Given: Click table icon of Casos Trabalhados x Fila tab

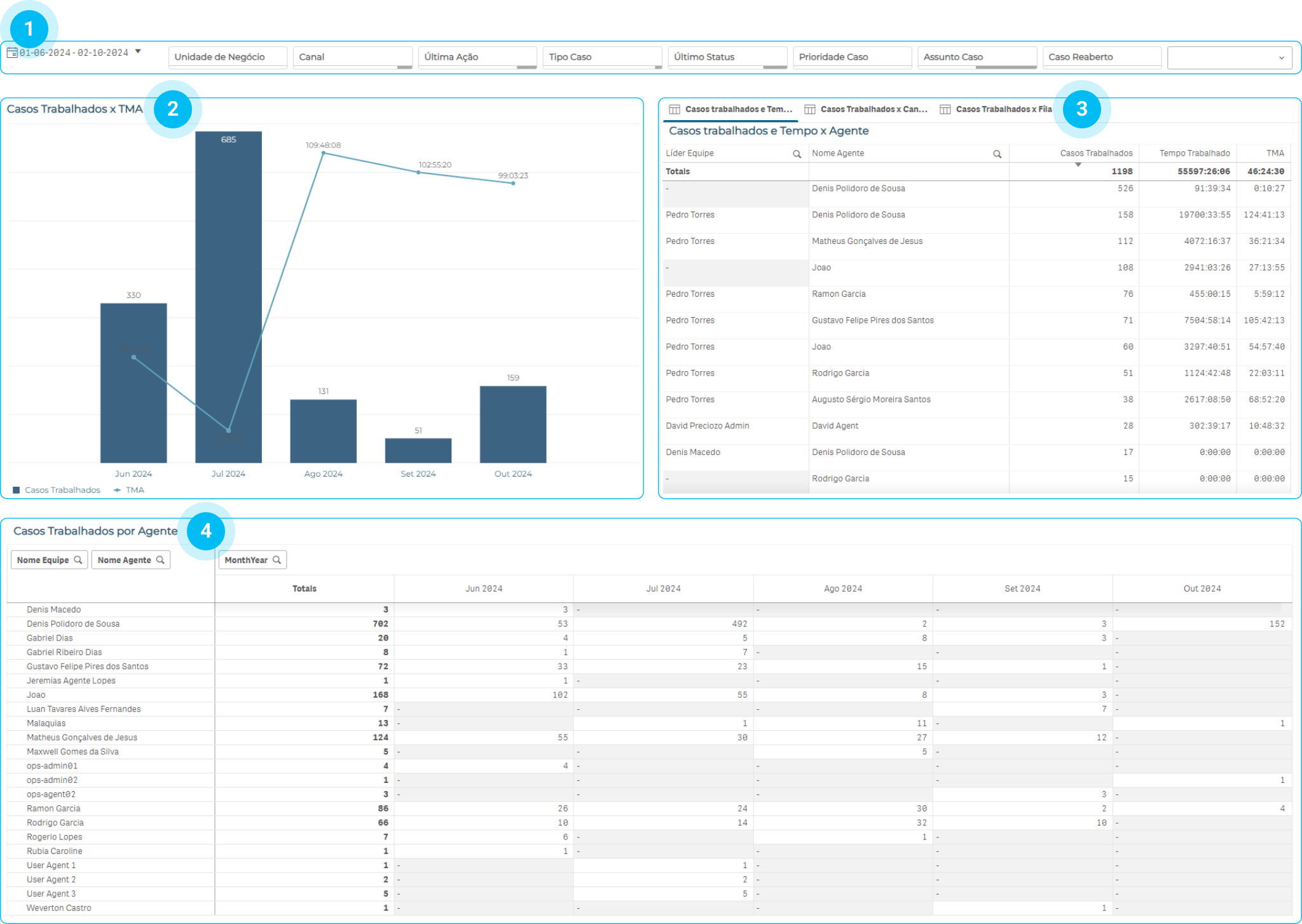Looking at the screenshot, I should click(945, 109).
